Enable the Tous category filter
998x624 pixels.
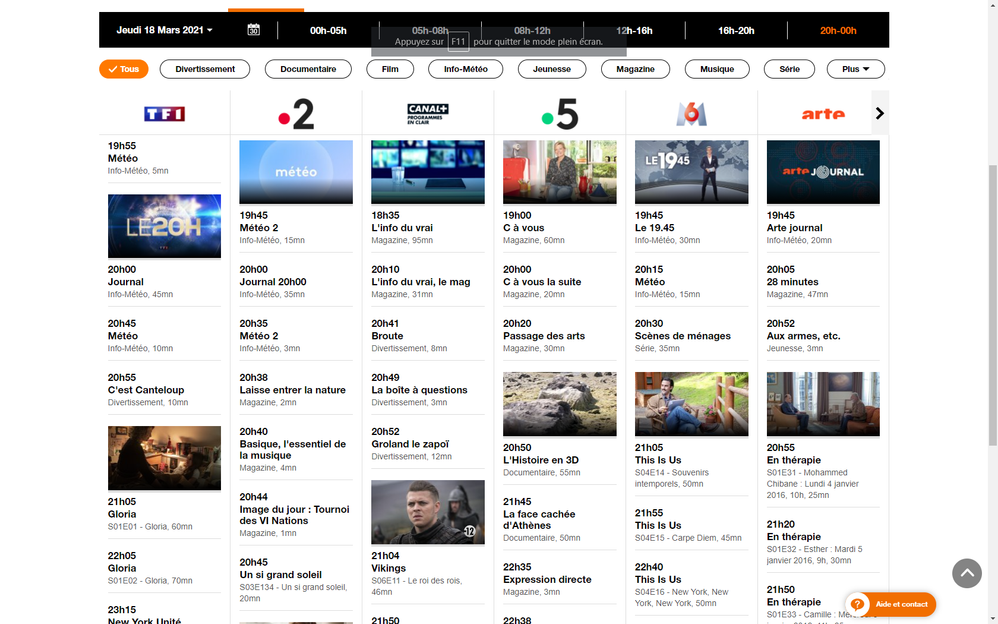point(124,69)
